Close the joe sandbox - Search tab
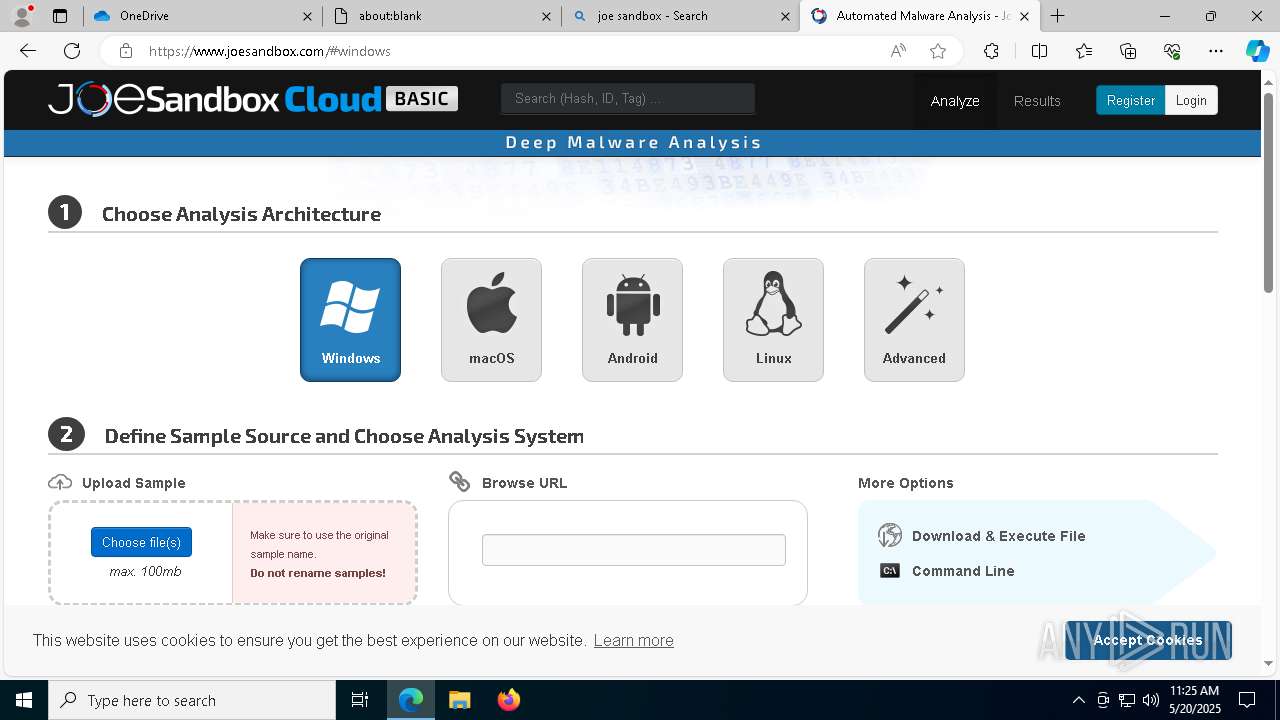 785,16
